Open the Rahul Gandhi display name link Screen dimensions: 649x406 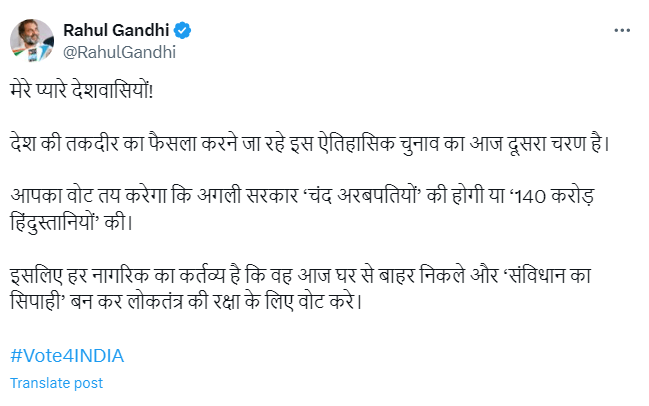[118, 30]
